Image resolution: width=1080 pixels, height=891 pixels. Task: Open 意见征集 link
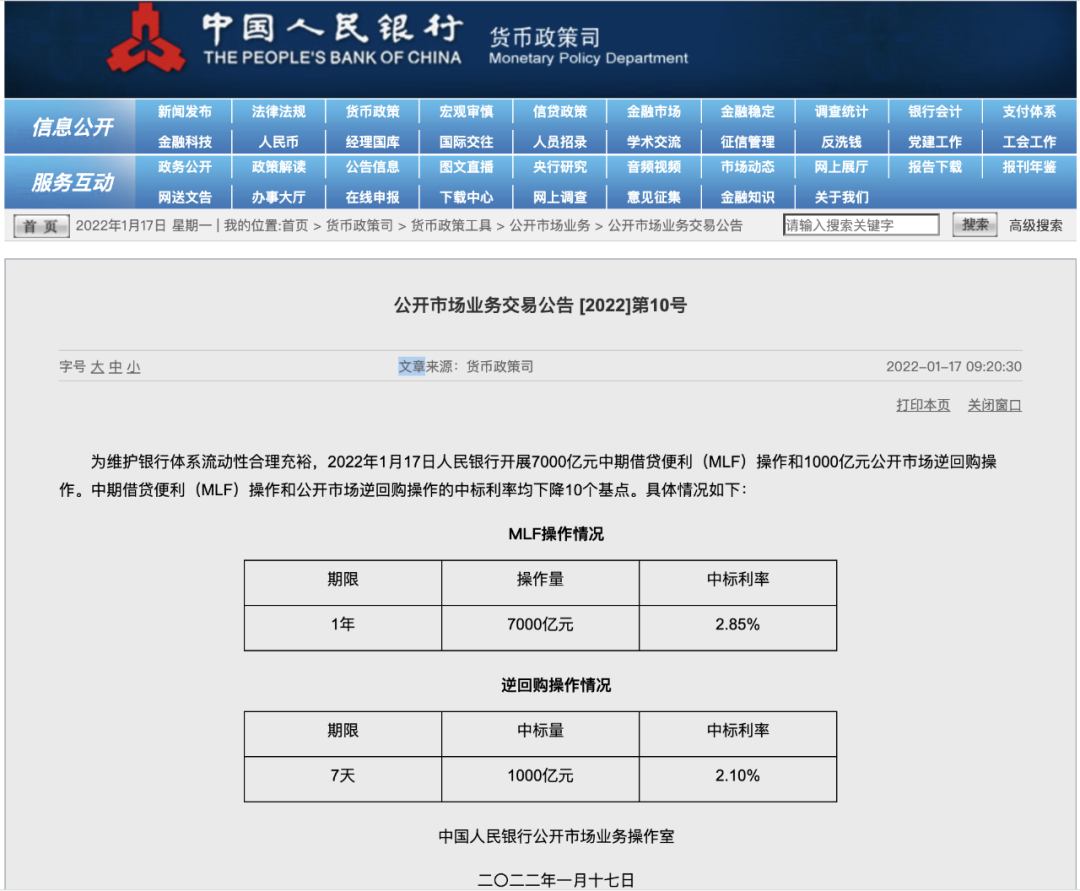tap(654, 197)
